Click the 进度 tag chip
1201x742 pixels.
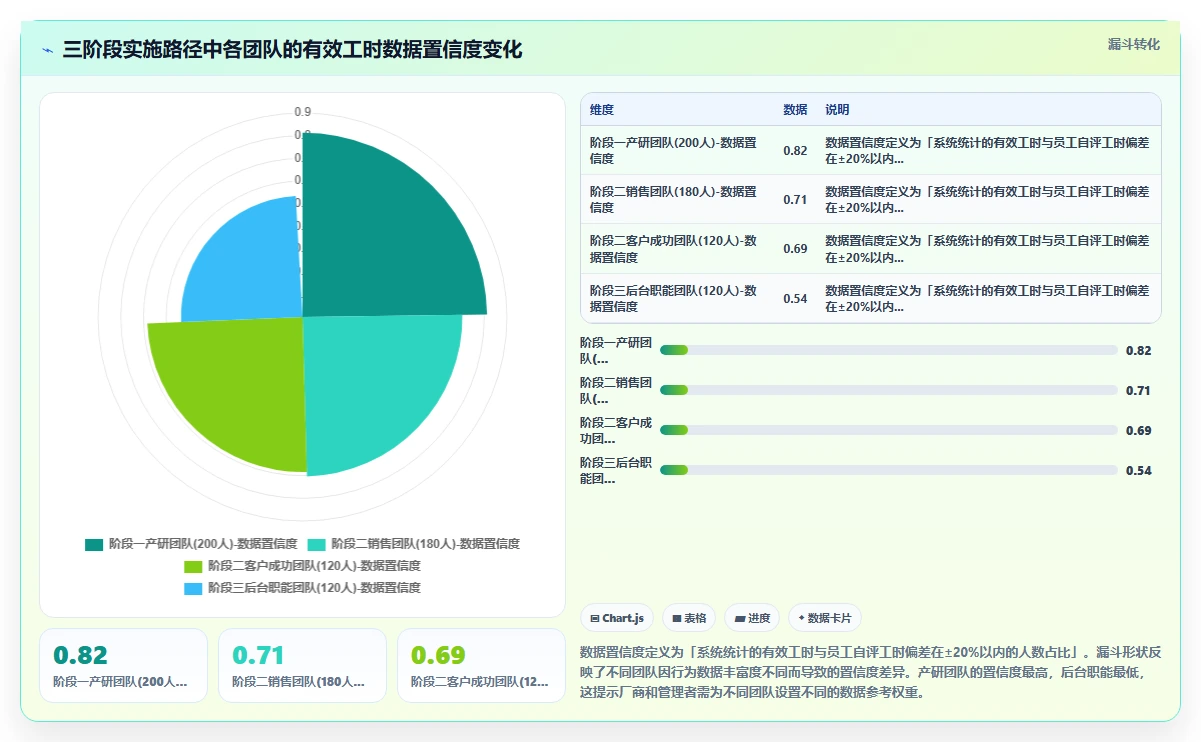click(752, 618)
